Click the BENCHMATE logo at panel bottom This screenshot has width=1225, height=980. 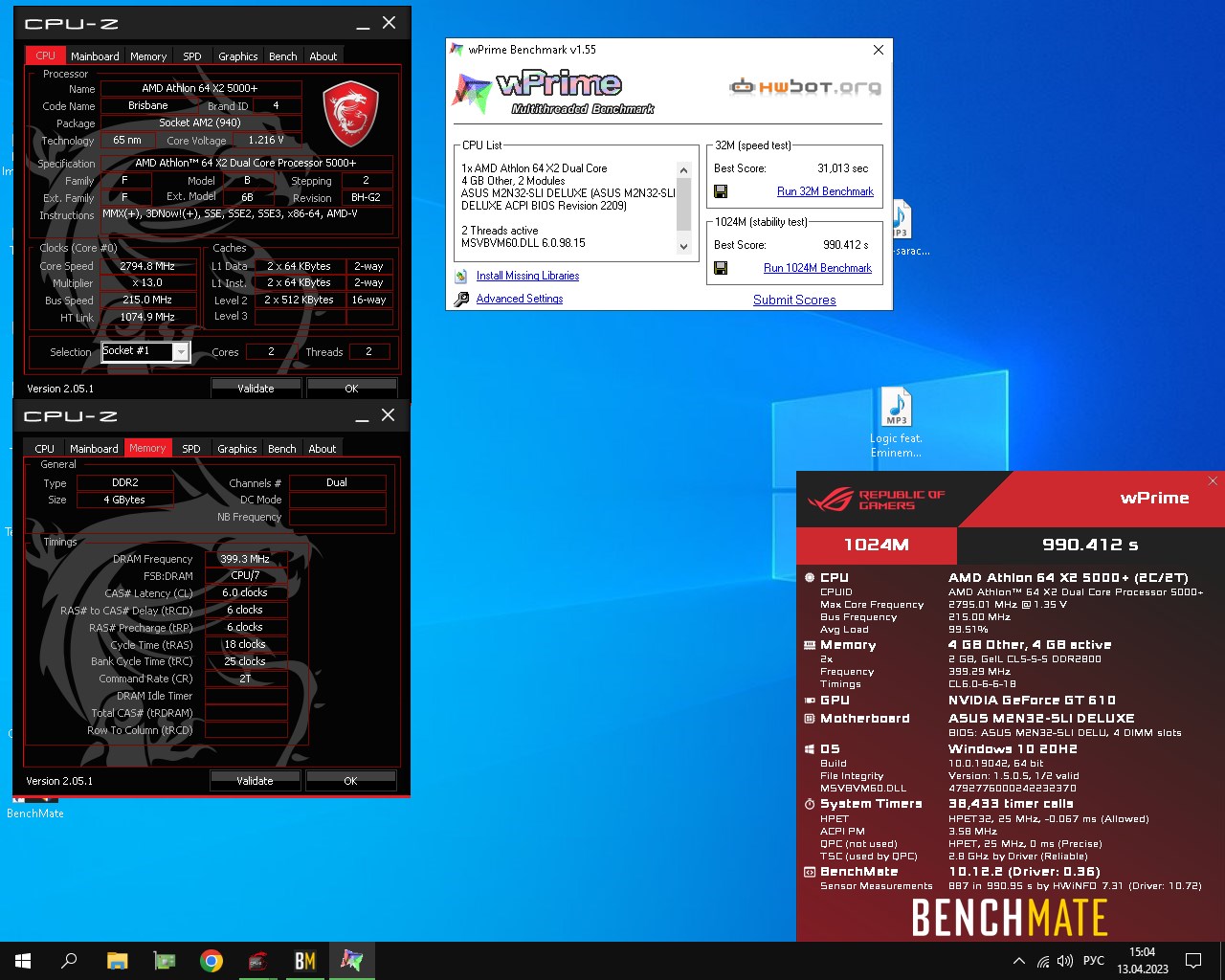pos(1010,918)
